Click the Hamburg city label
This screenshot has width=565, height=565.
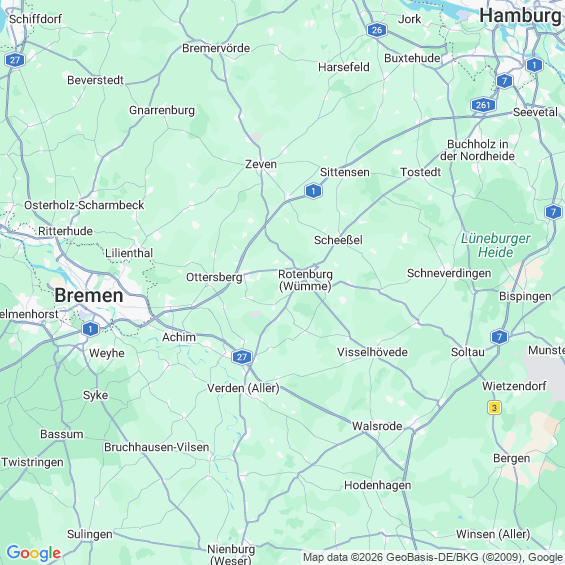pyautogui.click(x=520, y=16)
